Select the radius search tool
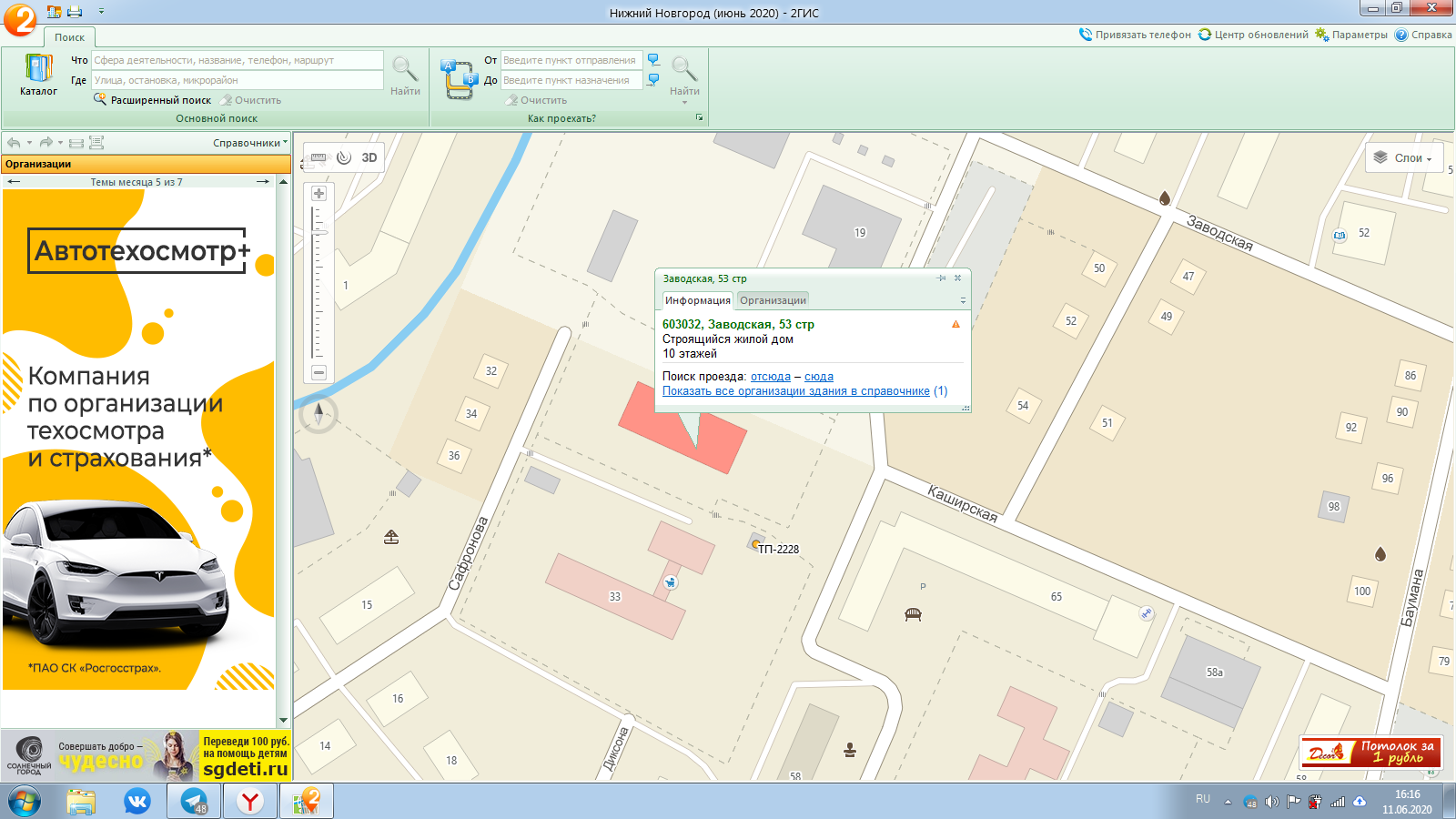 [344, 157]
